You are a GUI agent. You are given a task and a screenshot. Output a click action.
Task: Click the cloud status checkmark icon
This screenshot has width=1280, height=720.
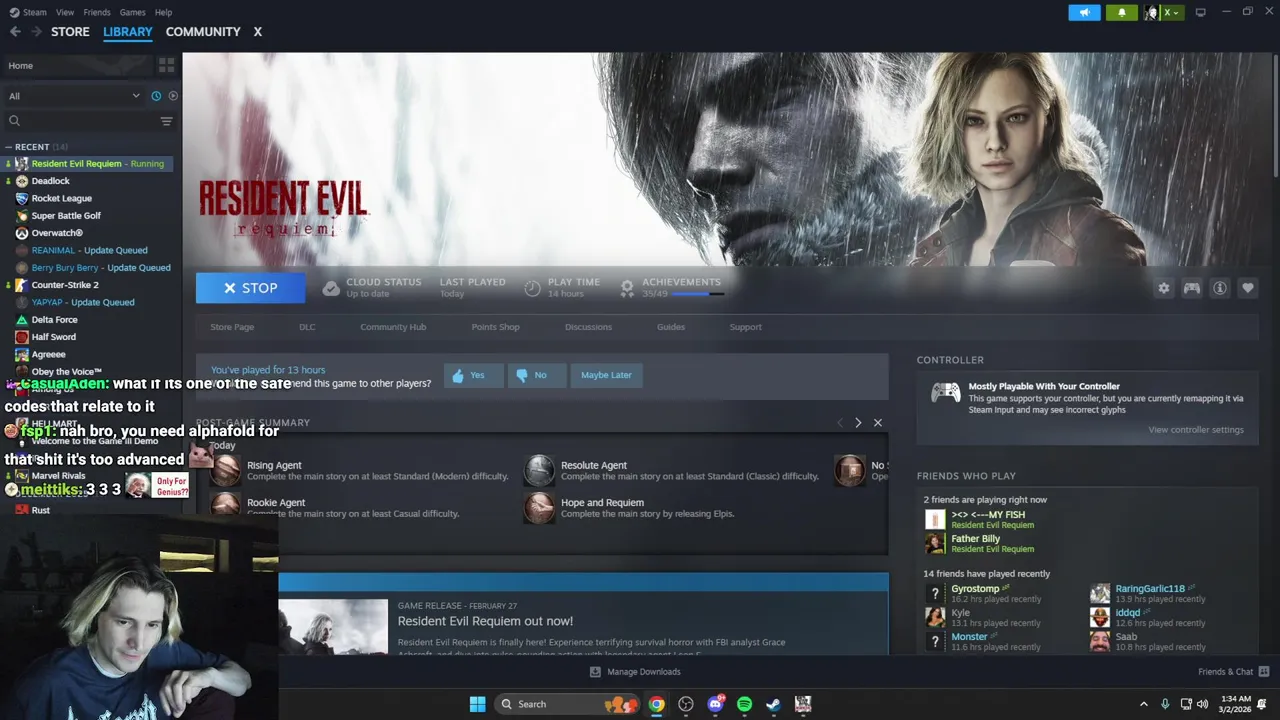point(331,288)
